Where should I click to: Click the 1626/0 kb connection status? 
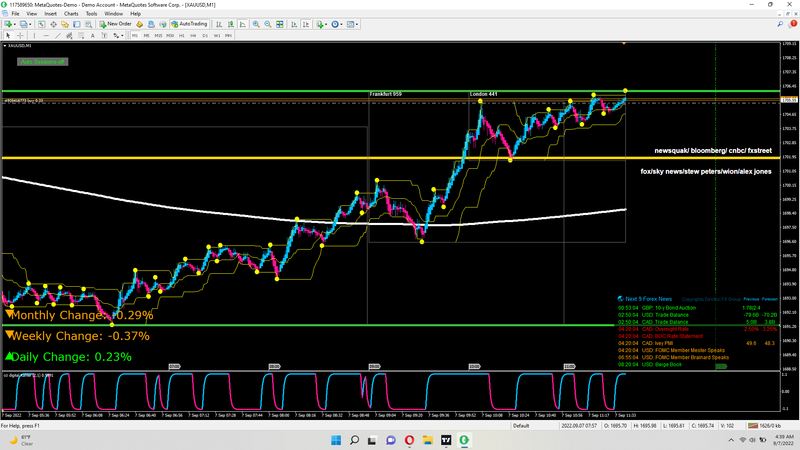click(764, 426)
